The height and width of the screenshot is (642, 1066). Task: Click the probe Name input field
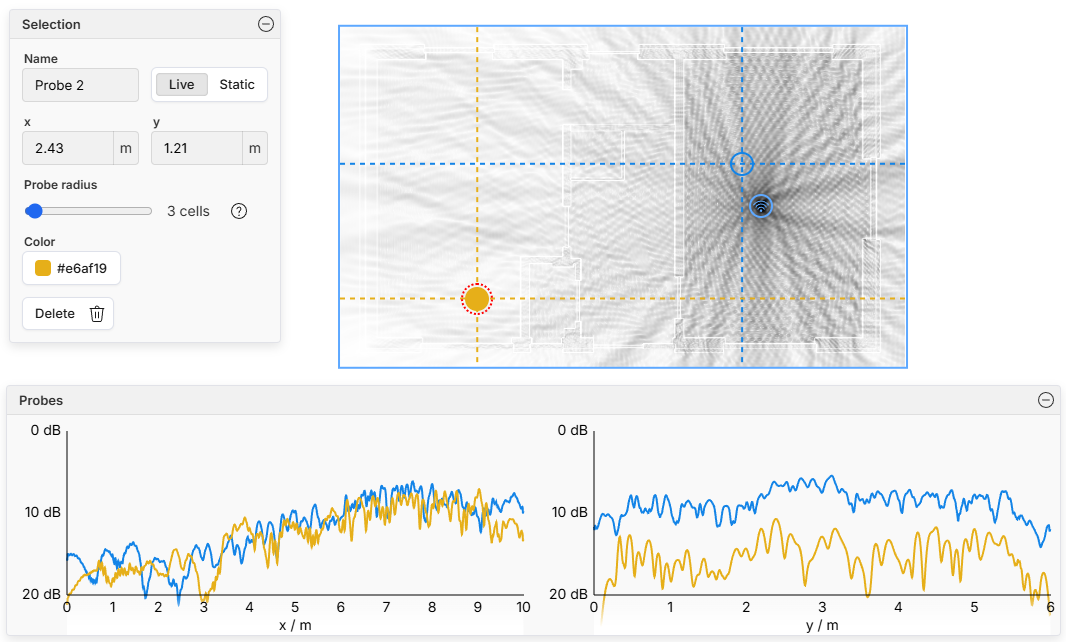pos(81,85)
